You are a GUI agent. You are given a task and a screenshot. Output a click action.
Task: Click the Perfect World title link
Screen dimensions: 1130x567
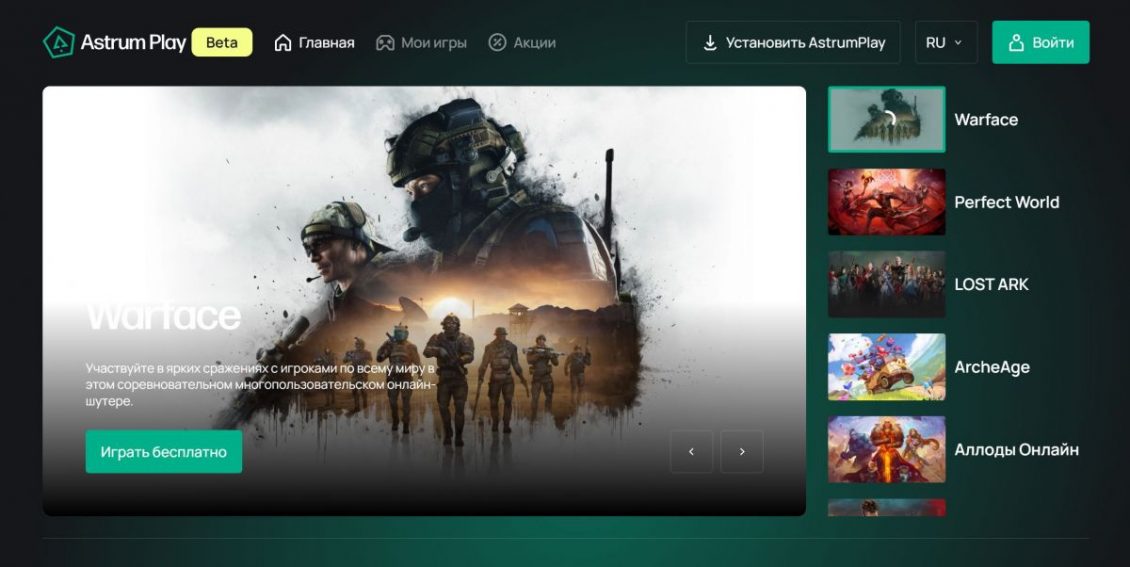coord(1006,202)
